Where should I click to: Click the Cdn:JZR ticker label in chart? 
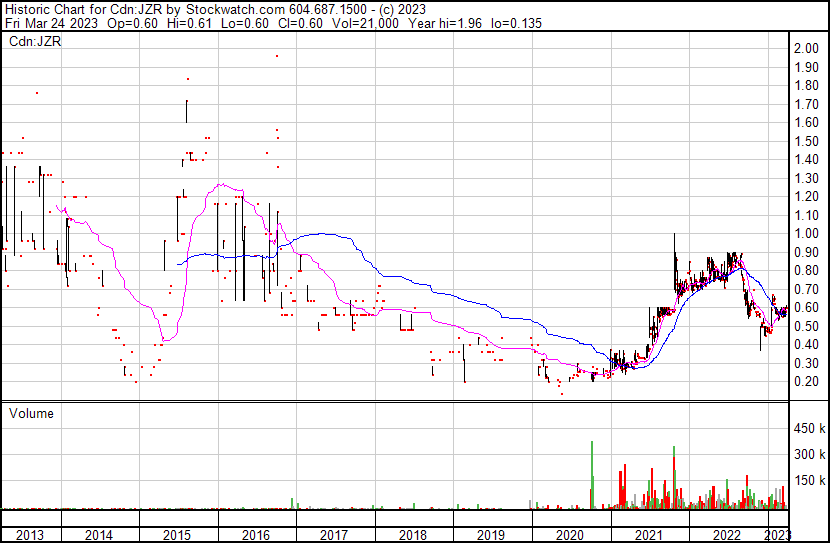(35, 42)
